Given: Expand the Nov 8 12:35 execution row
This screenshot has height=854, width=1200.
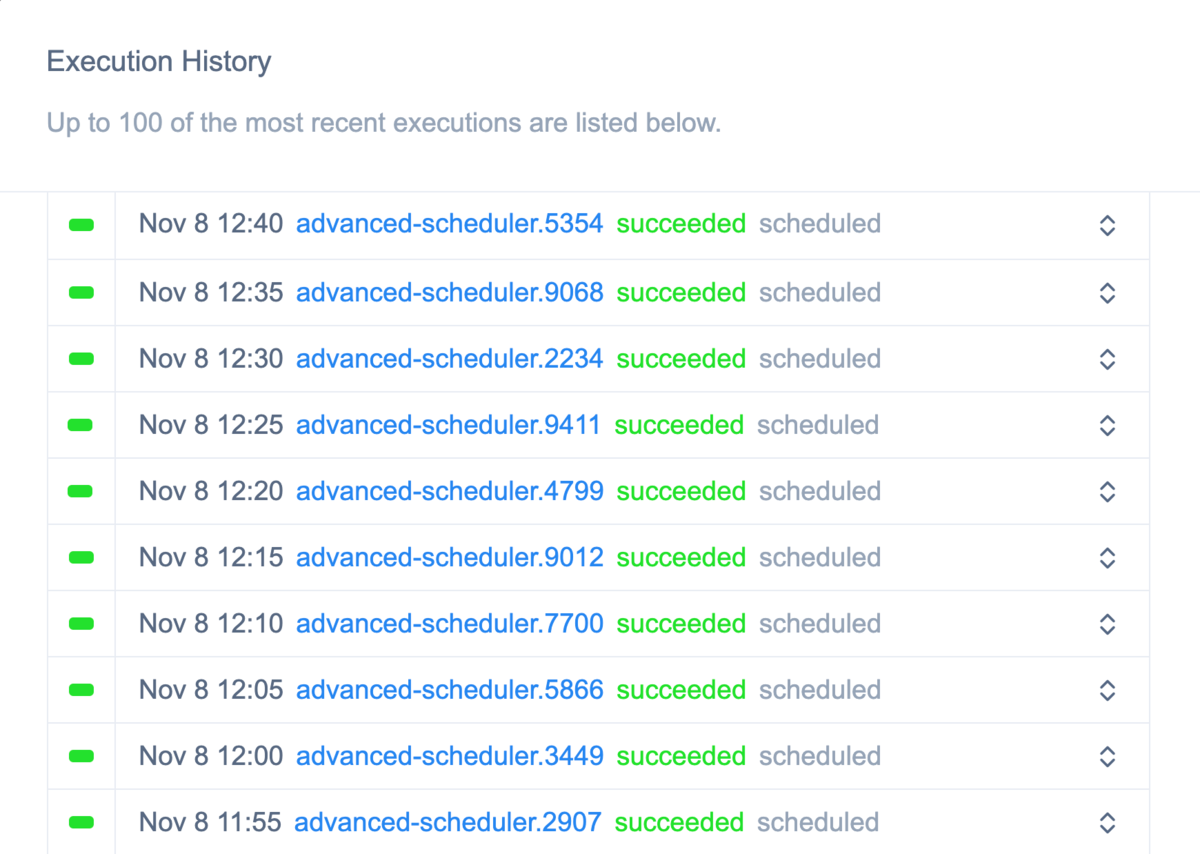Looking at the screenshot, I should tap(1107, 292).
